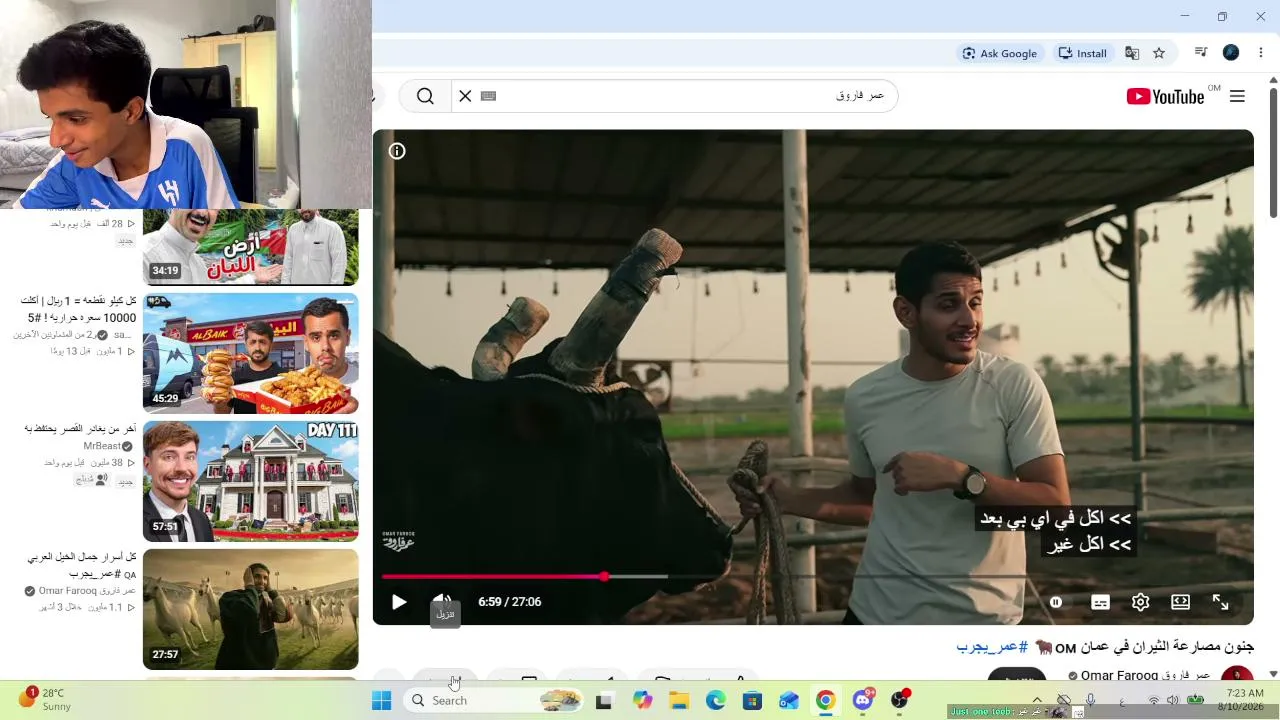This screenshot has height=720, width=1280.
Task: Click the red seek bar scrubber handle
Action: tap(604, 577)
